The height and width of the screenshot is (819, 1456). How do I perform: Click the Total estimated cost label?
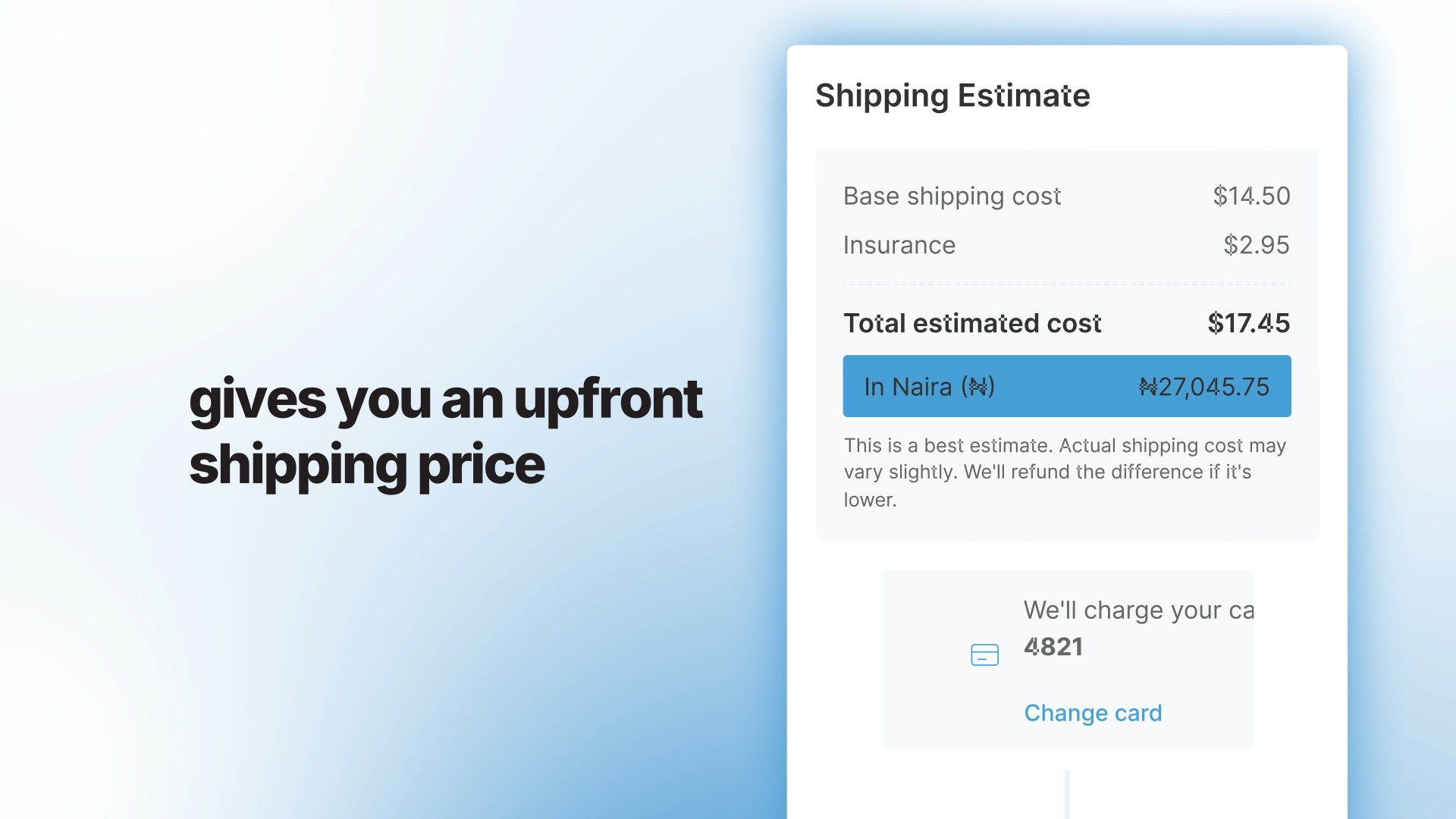972,324
